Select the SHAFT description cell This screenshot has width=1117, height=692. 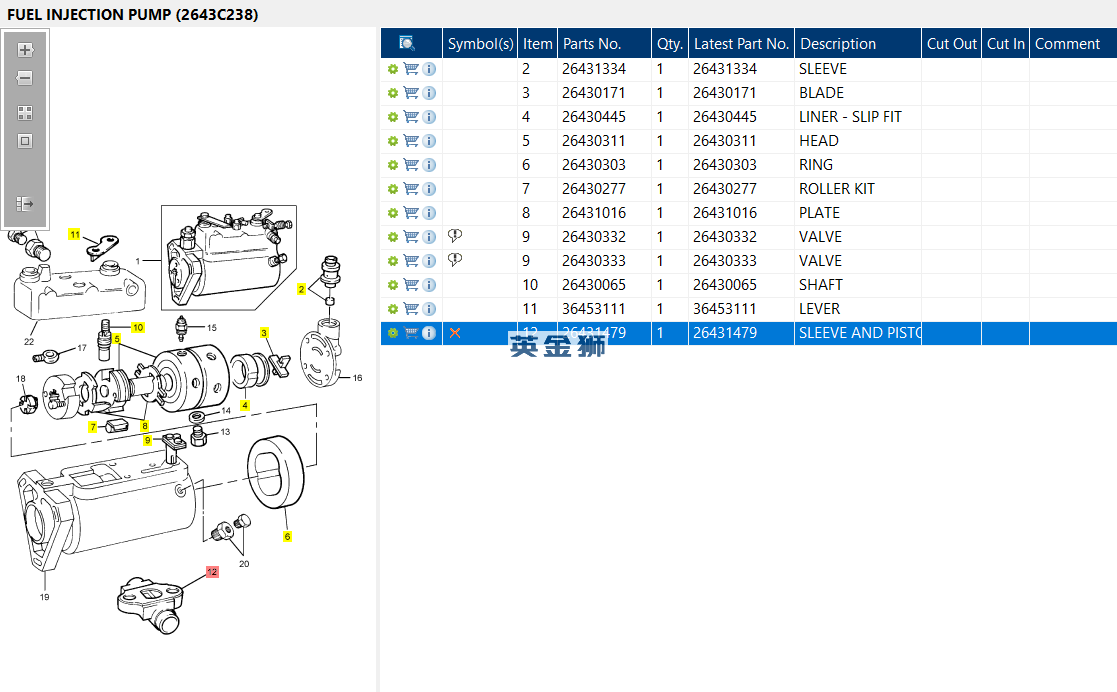(x=821, y=285)
